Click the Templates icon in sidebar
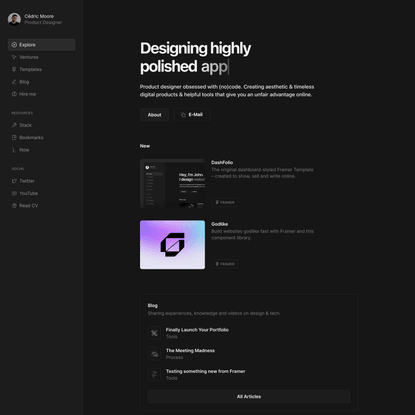 [x=14, y=69]
